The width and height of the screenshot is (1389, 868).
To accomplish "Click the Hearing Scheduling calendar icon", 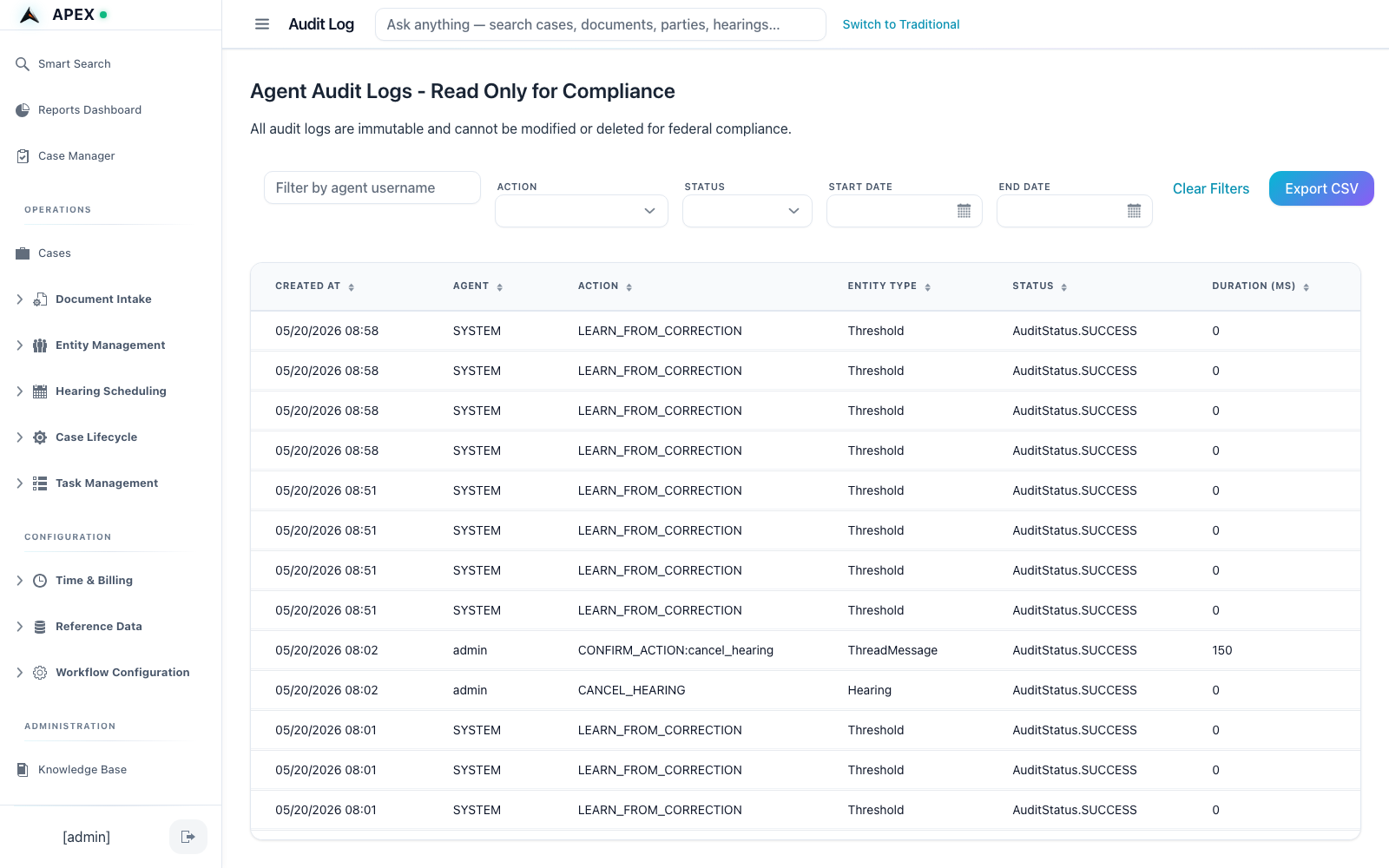I will click(40, 391).
